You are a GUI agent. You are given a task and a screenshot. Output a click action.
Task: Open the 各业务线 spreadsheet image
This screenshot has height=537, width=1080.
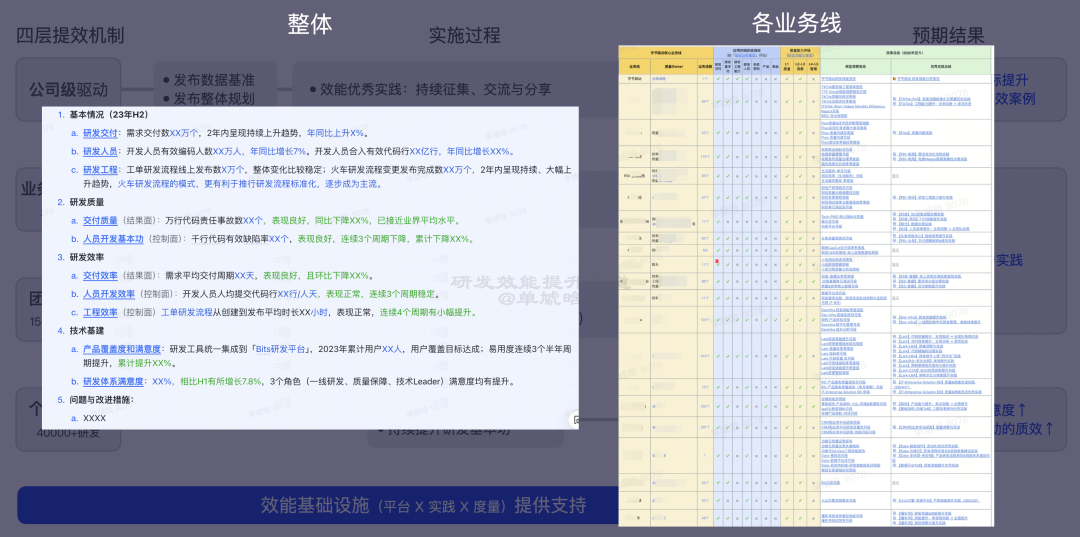click(806, 285)
